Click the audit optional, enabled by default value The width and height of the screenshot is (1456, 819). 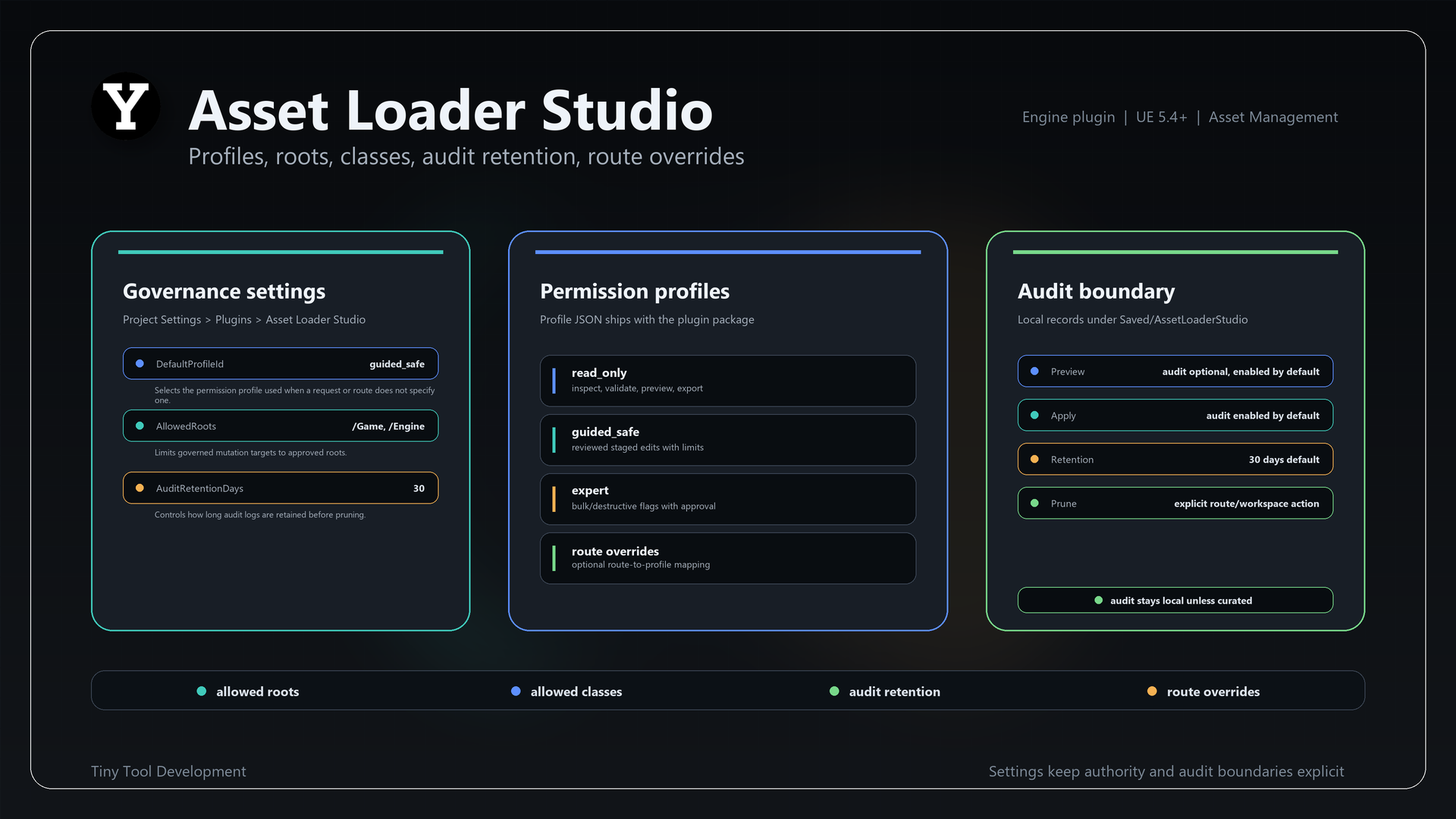pyautogui.click(x=1241, y=372)
